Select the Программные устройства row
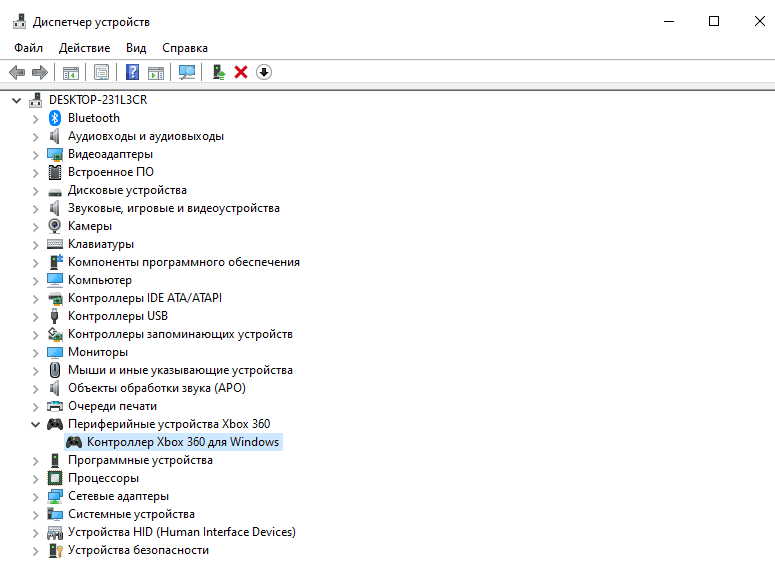Image resolution: width=775 pixels, height=575 pixels. (x=140, y=460)
